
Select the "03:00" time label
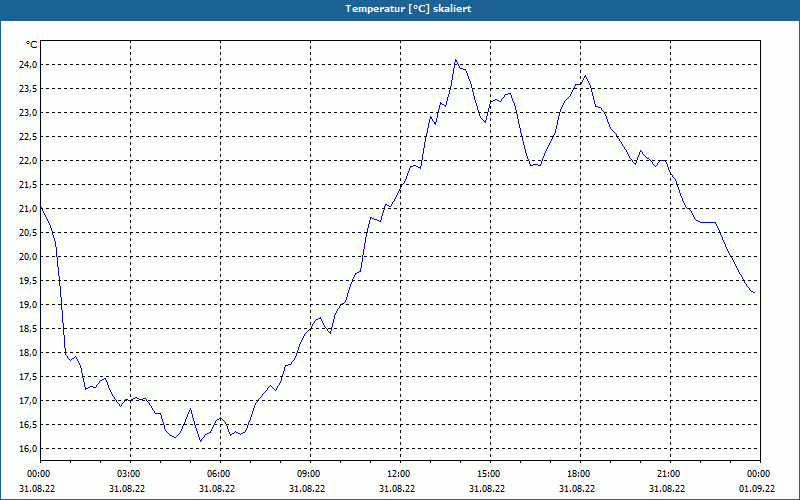tap(130, 474)
